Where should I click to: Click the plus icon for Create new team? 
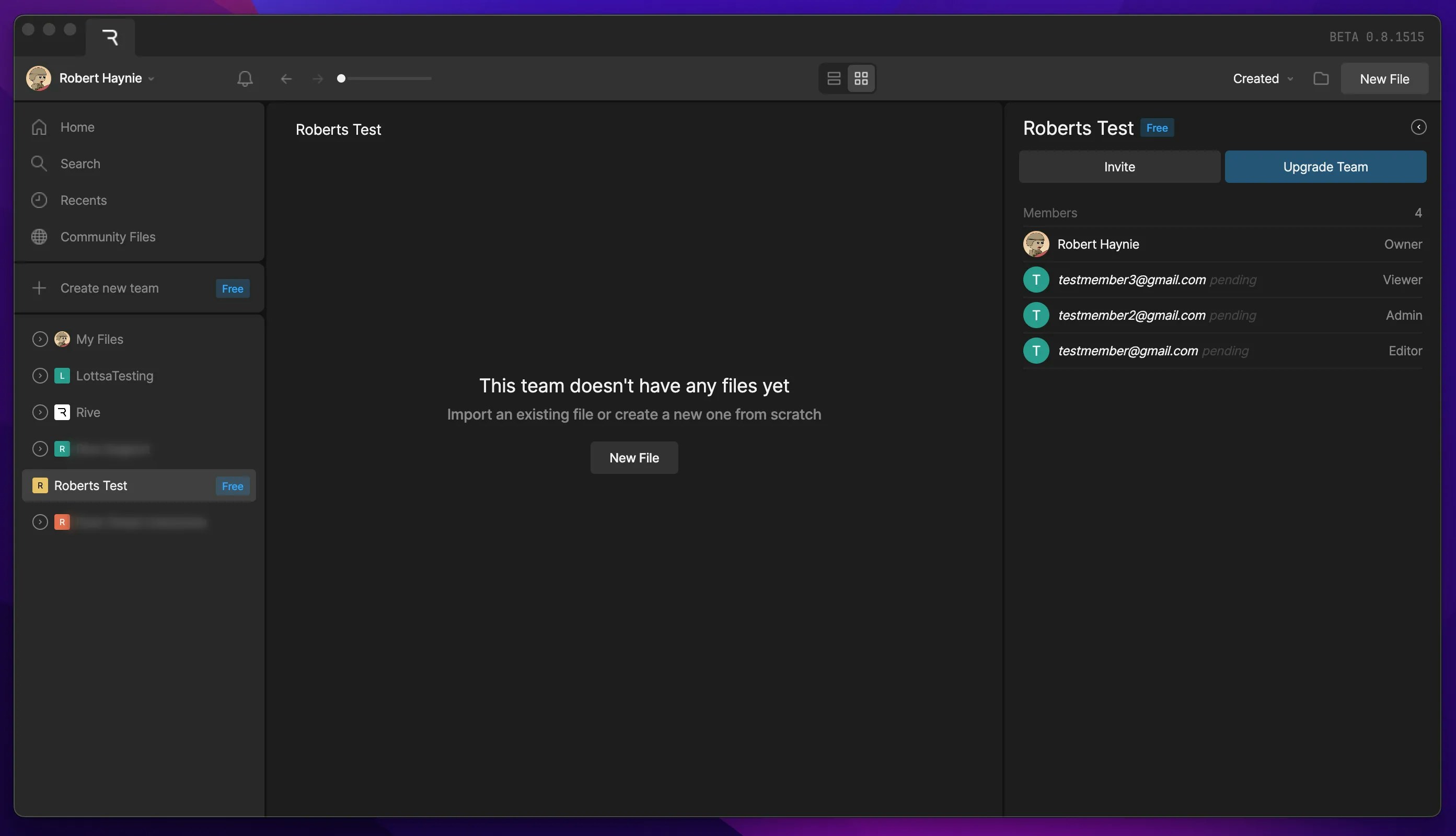point(39,288)
